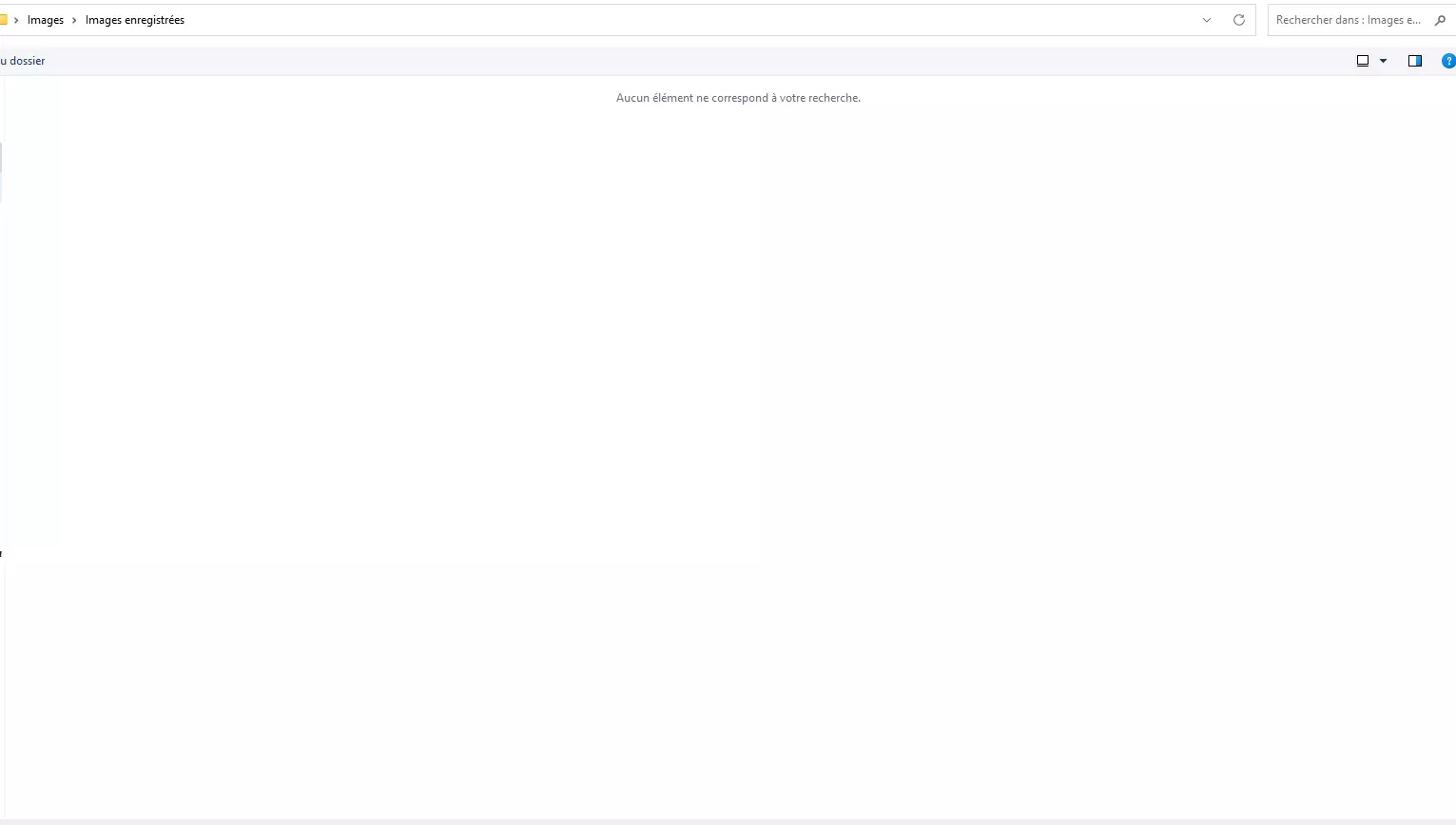Image resolution: width=1456 pixels, height=825 pixels.
Task: Click the refresh icon in address bar
Action: [1238, 20]
